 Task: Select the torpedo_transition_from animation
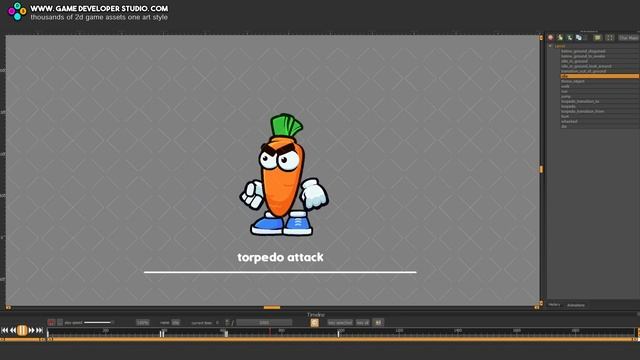click(x=600, y=111)
